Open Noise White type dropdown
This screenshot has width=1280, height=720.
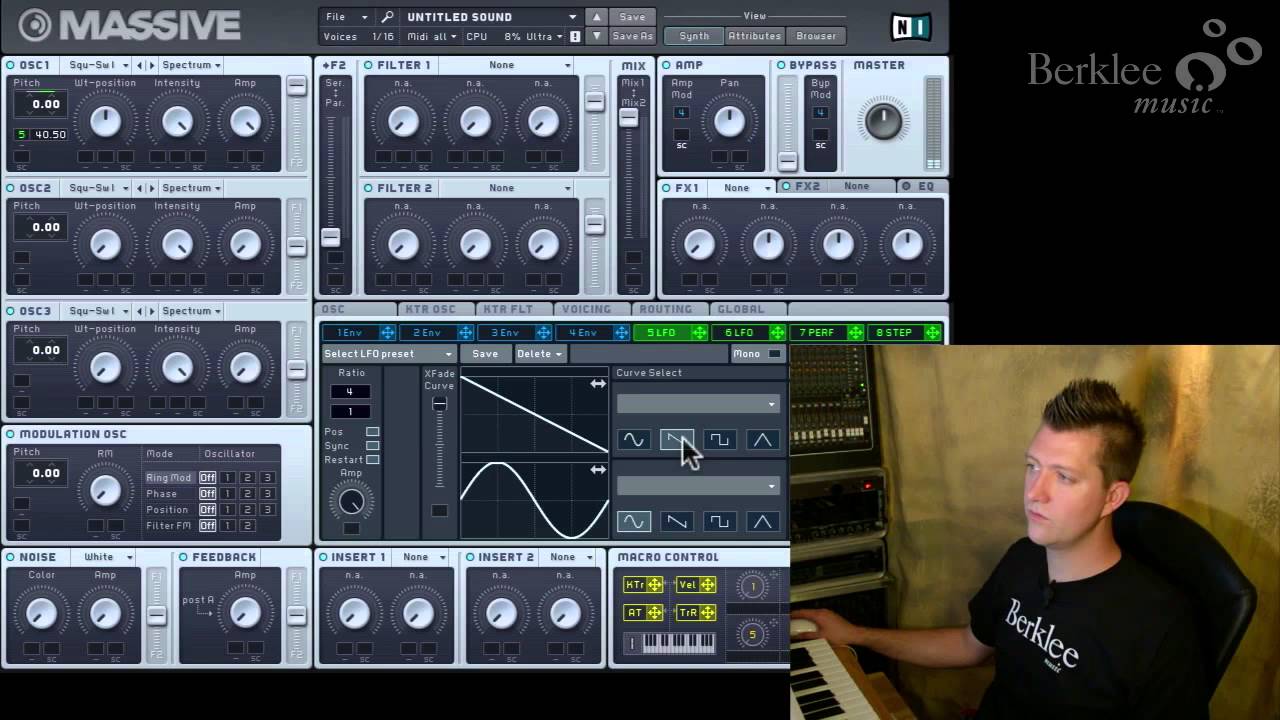108,557
